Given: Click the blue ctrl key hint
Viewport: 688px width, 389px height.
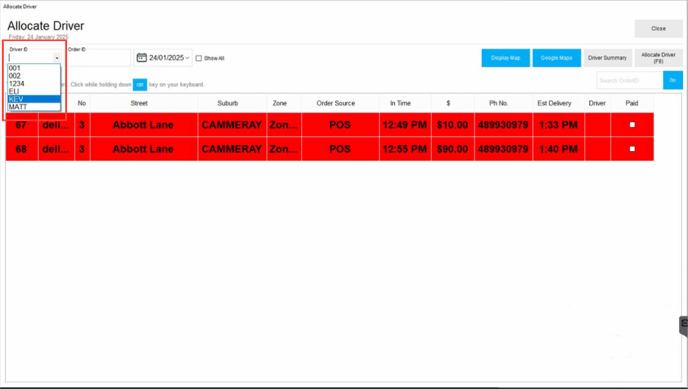Looking at the screenshot, I should (140, 85).
